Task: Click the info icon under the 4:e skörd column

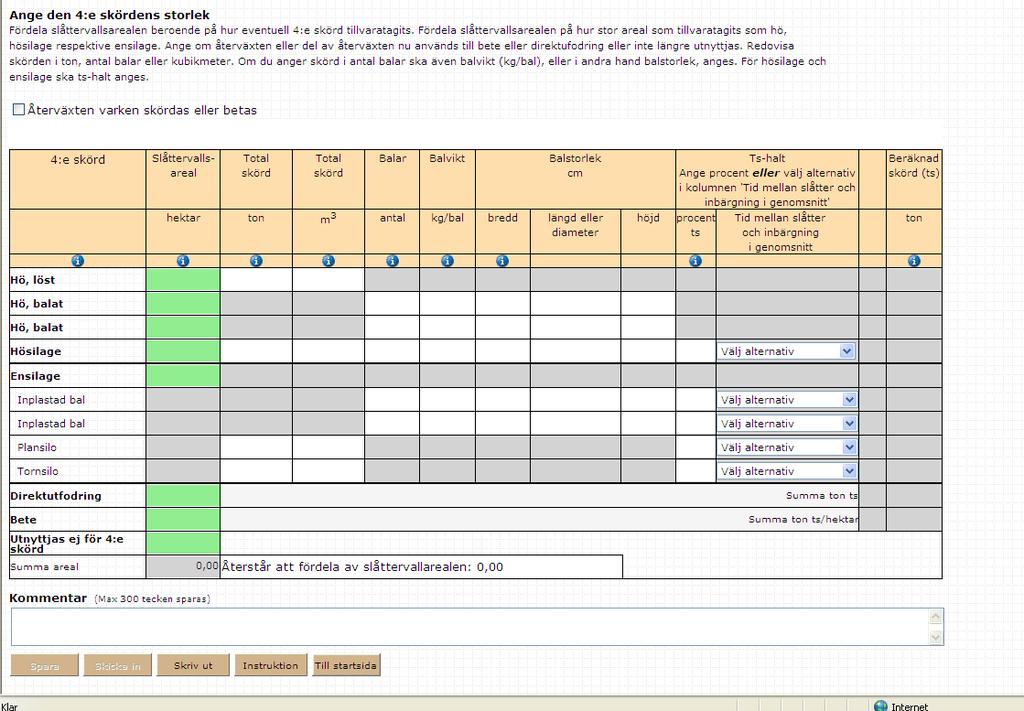Action: (77, 261)
